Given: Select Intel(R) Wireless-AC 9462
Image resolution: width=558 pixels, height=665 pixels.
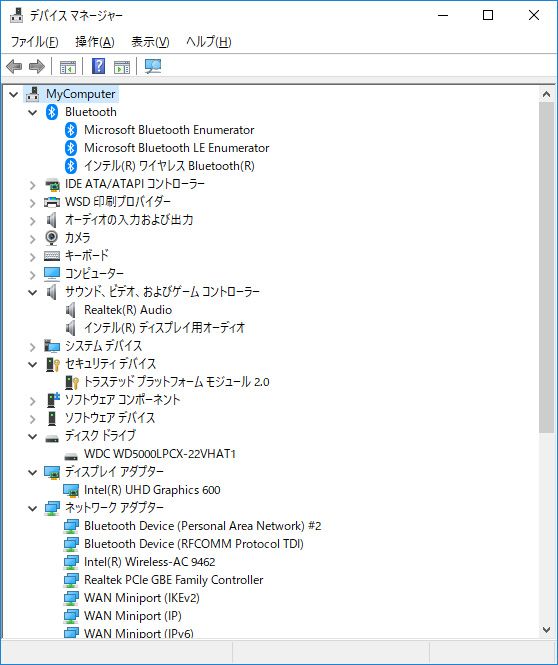Looking at the screenshot, I should [x=150, y=562].
